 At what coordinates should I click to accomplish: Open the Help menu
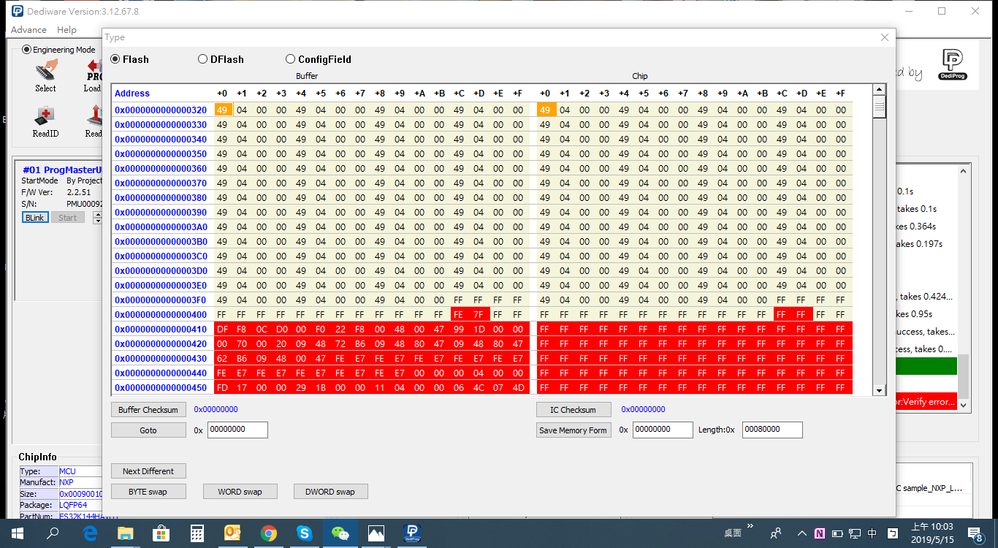click(x=66, y=30)
